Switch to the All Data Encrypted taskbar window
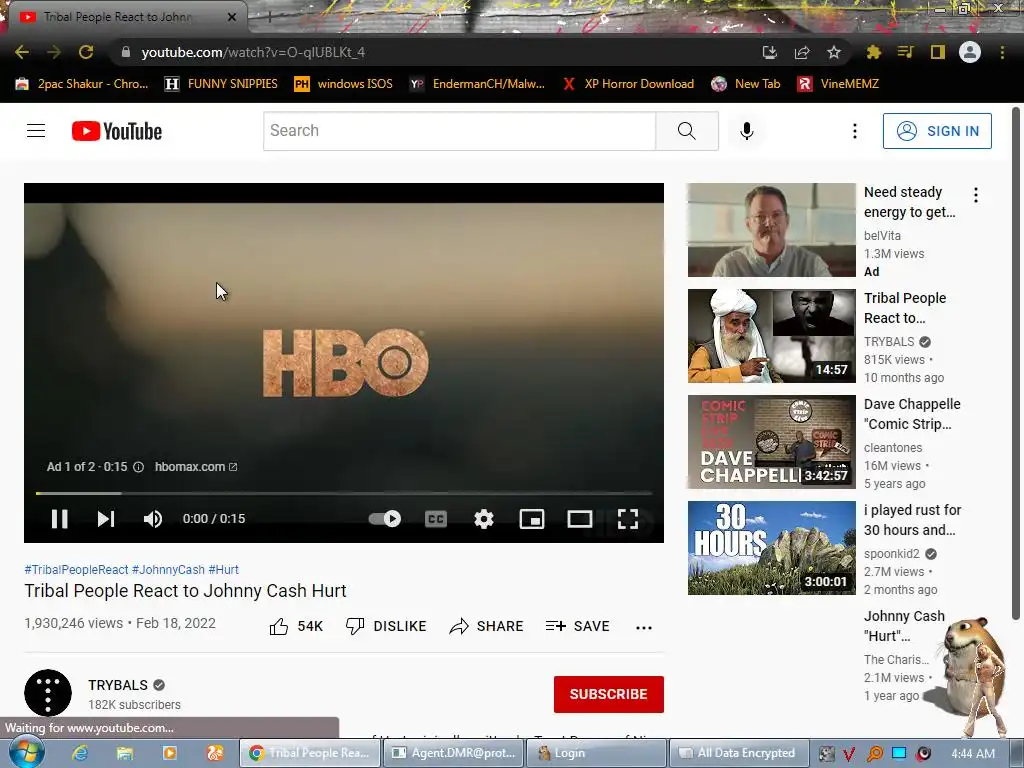The height and width of the screenshot is (768, 1024). (738, 753)
